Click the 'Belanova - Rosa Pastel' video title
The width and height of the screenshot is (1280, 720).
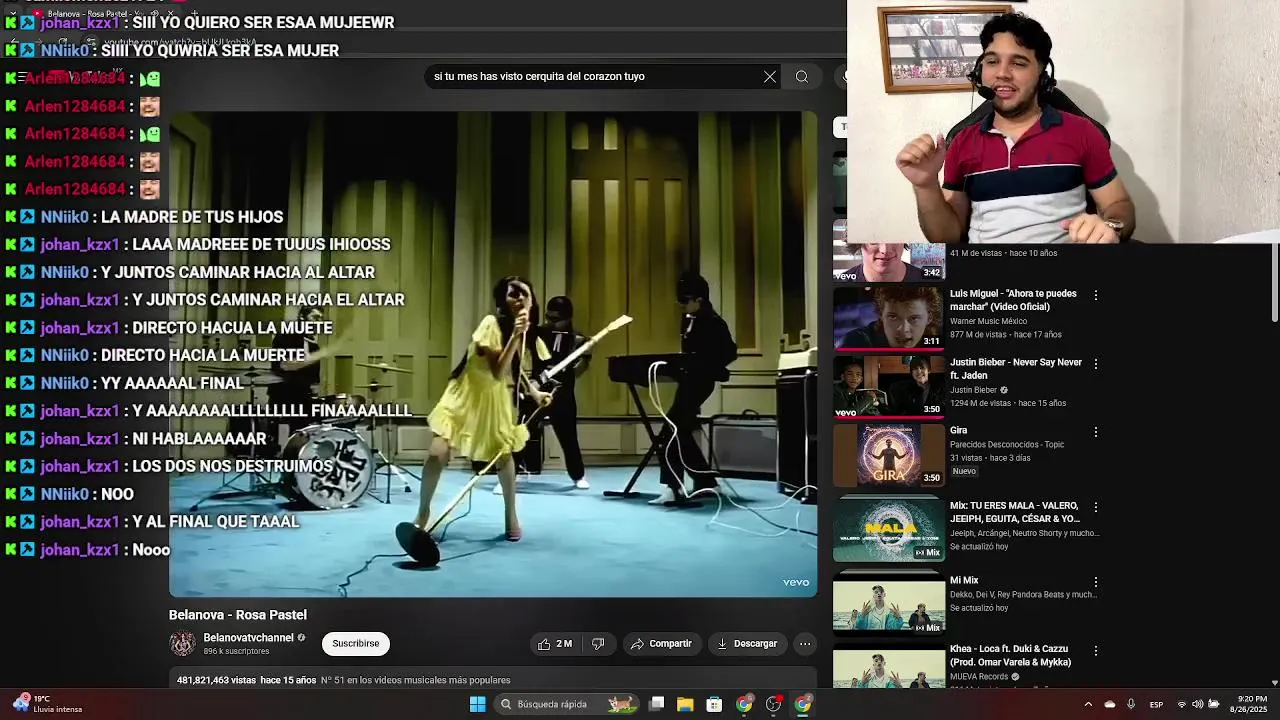point(238,615)
